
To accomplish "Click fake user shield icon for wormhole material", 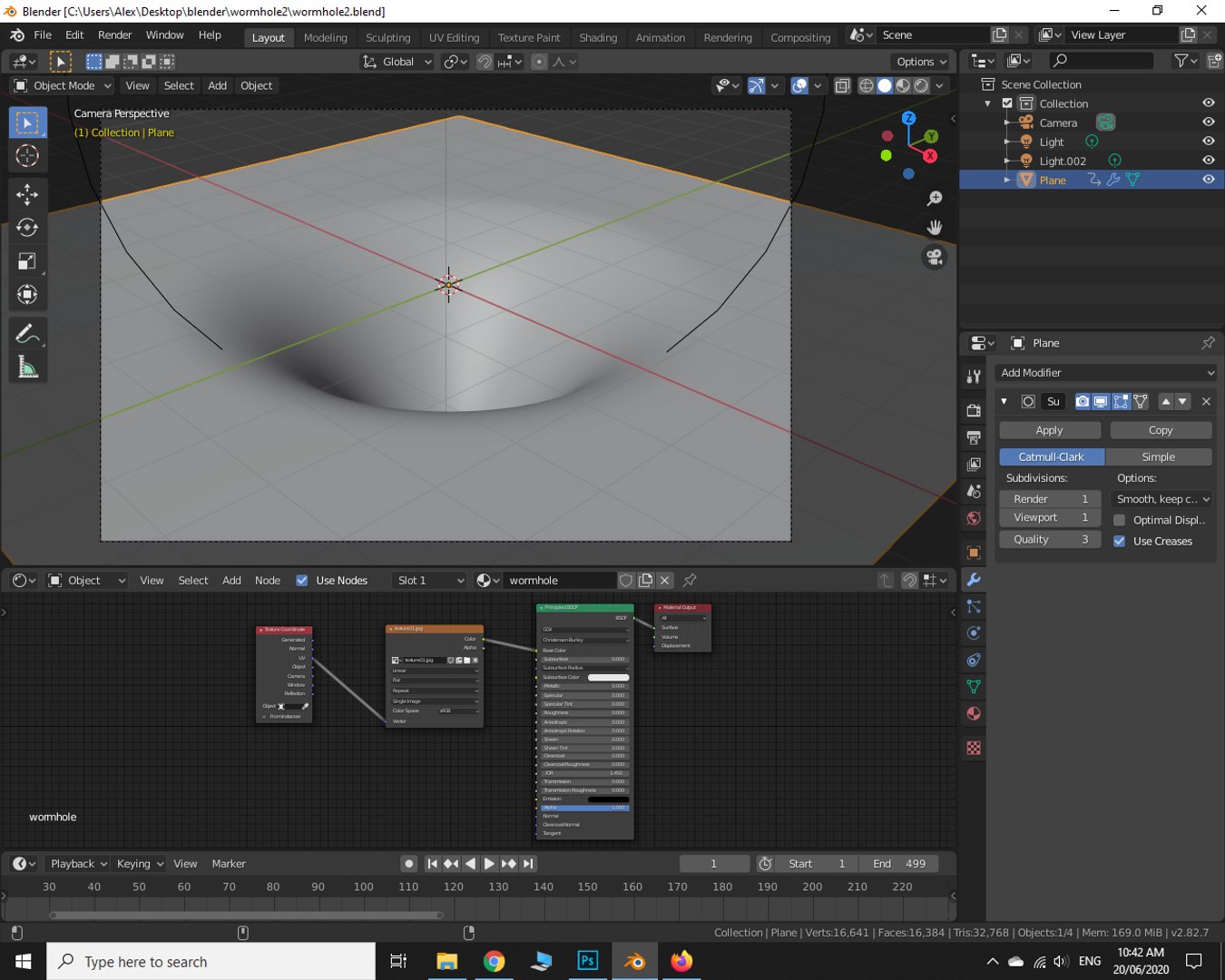I will coord(626,581).
